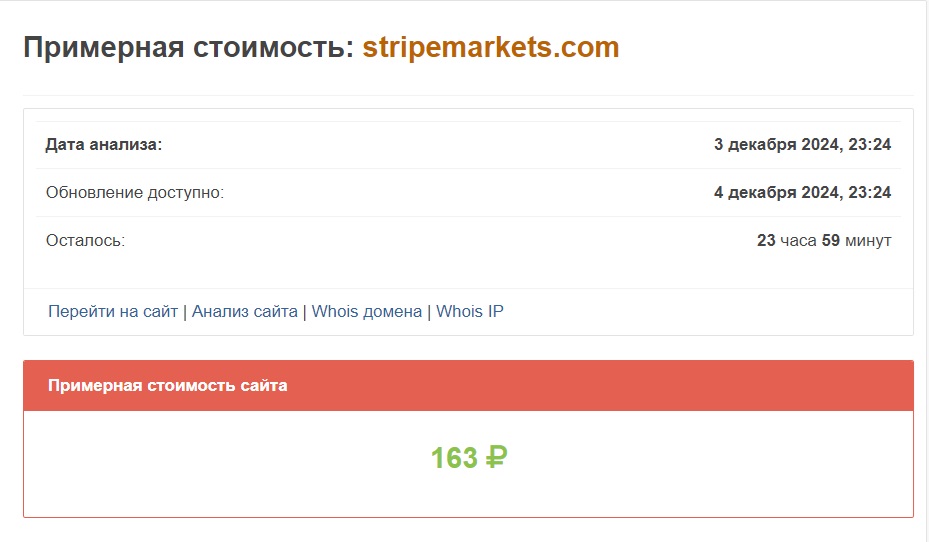Open the 'Анализ сайта' link

[245, 311]
